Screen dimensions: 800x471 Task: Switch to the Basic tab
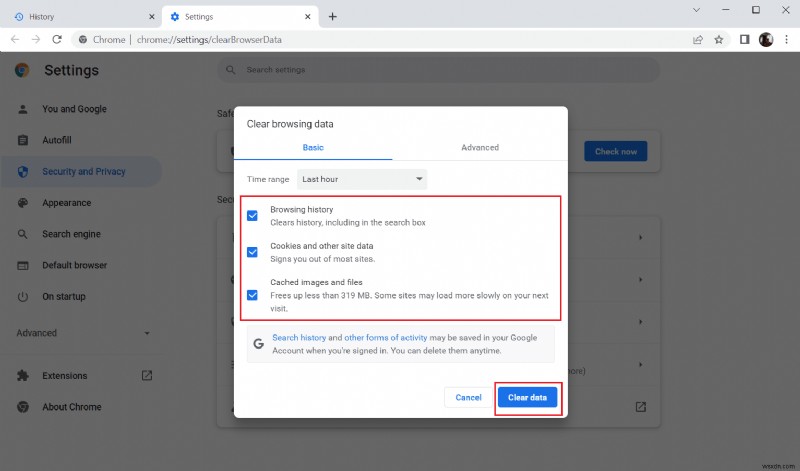coord(313,147)
